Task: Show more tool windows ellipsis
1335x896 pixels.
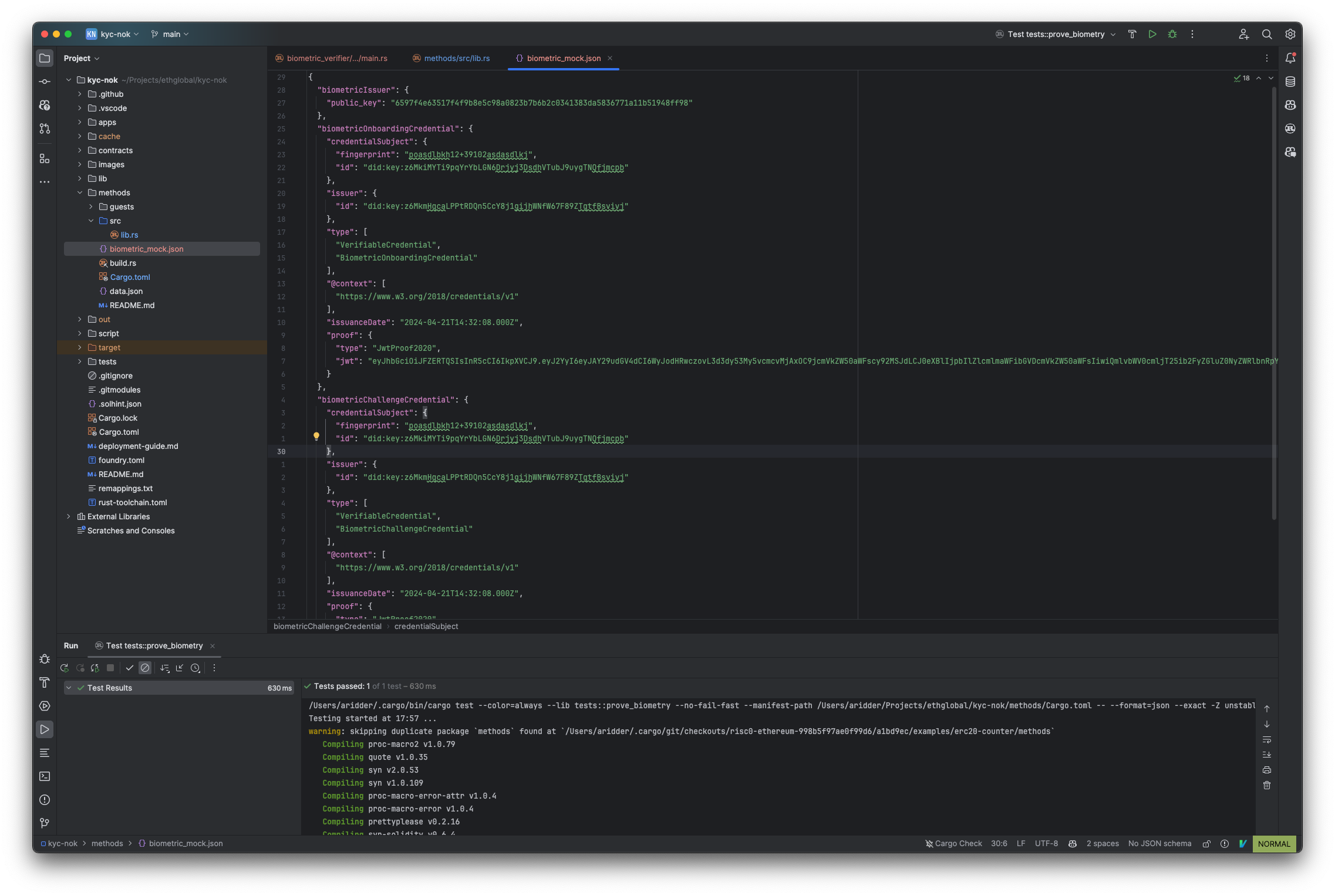Action: 45,182
